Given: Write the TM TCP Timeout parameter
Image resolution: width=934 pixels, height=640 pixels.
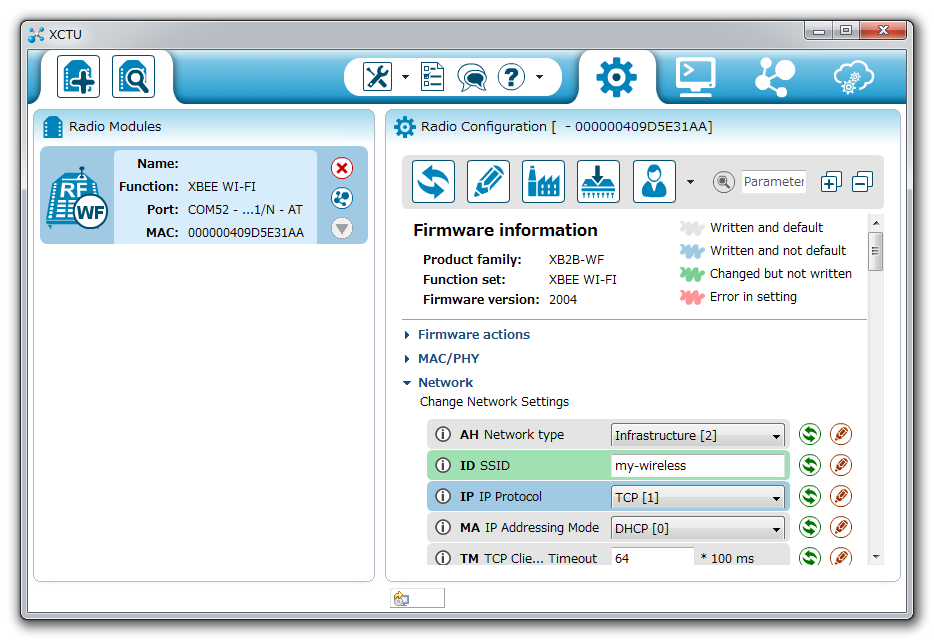Looking at the screenshot, I should (841, 557).
